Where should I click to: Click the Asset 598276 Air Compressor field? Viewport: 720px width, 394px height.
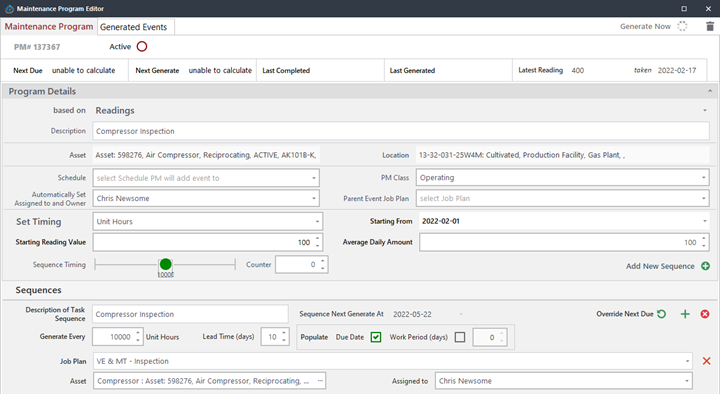point(206,155)
